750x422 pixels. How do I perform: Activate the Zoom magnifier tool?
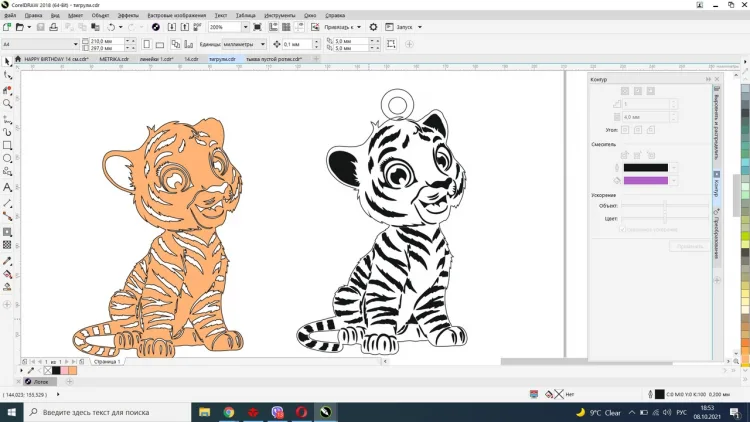coord(7,103)
